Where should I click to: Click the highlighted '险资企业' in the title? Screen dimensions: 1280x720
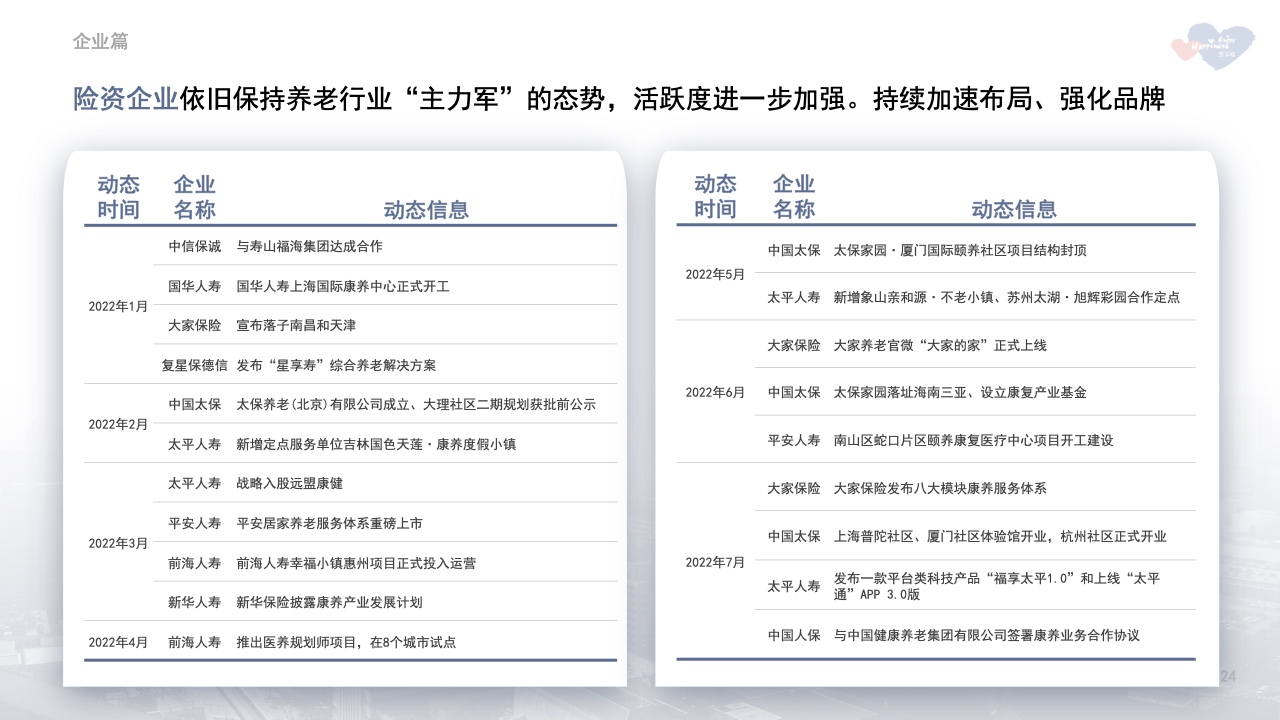[126, 99]
